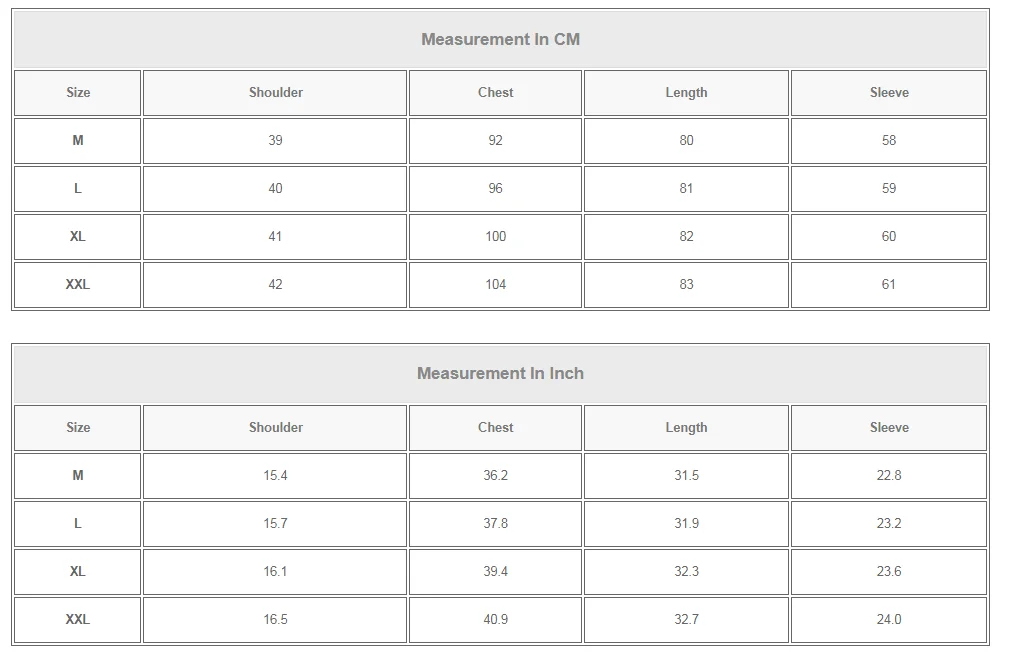Click the 'Measurement In CM' table title

click(500, 40)
